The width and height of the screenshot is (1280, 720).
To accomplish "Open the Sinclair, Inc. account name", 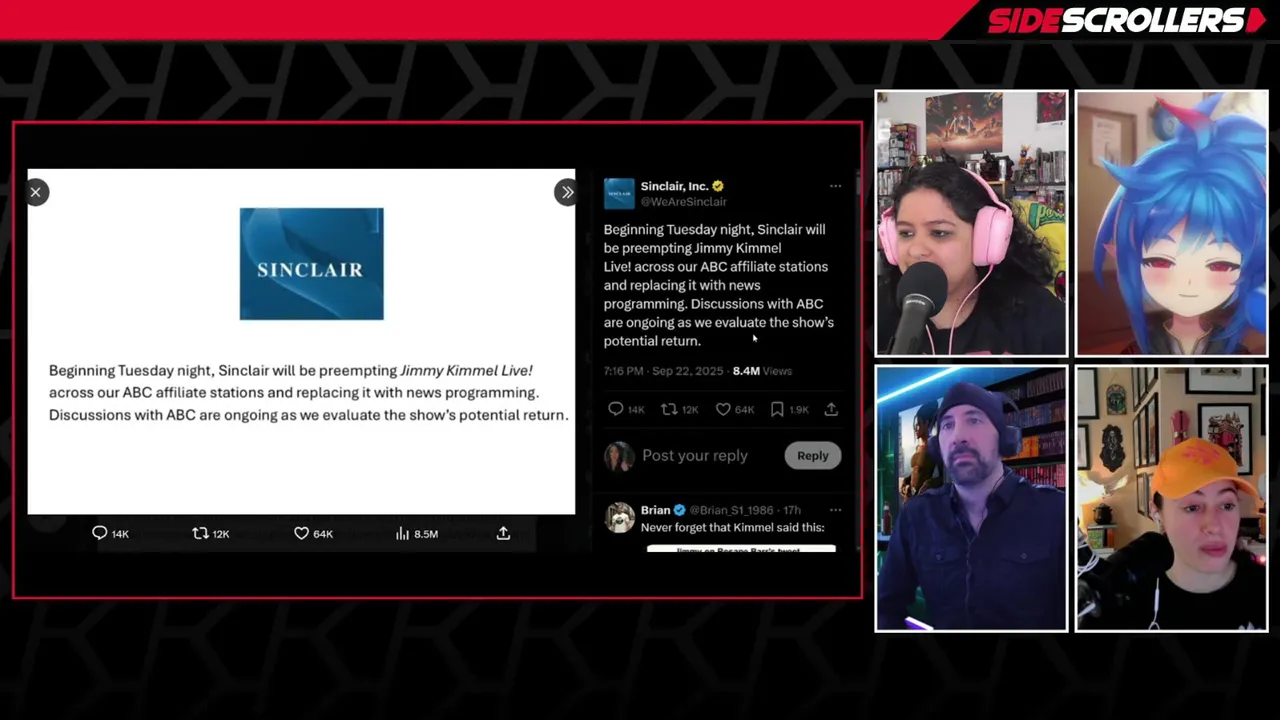I will point(675,186).
